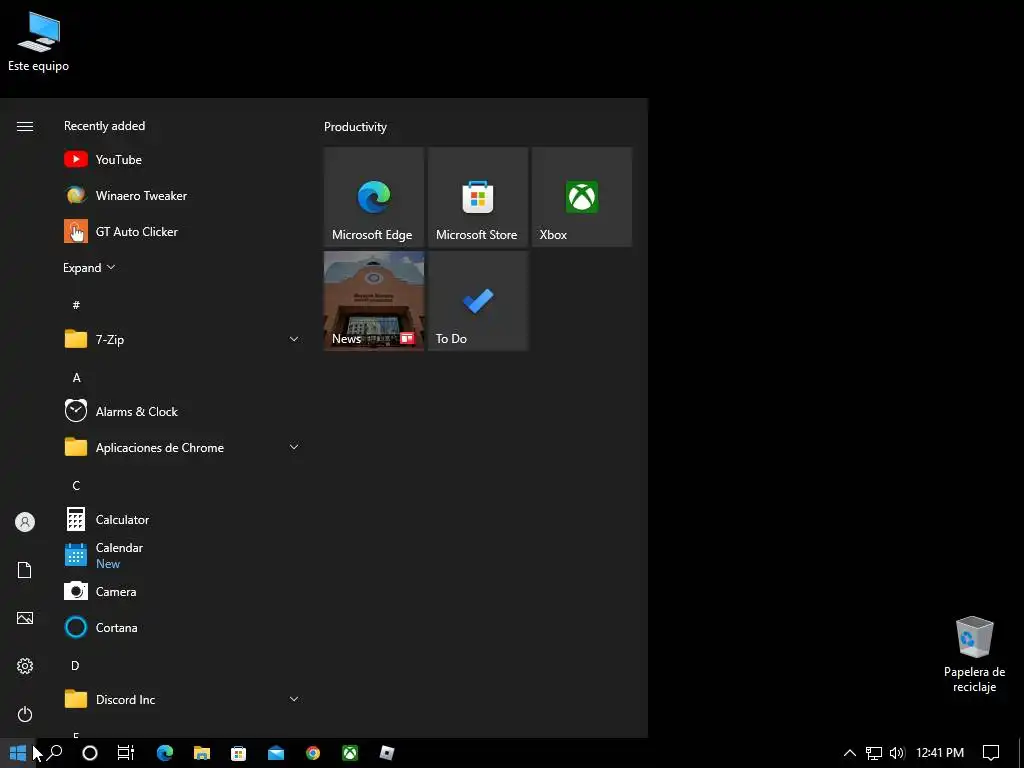The width and height of the screenshot is (1024, 768).
Task: Launch Google Chrome from taskbar
Action: 313,753
